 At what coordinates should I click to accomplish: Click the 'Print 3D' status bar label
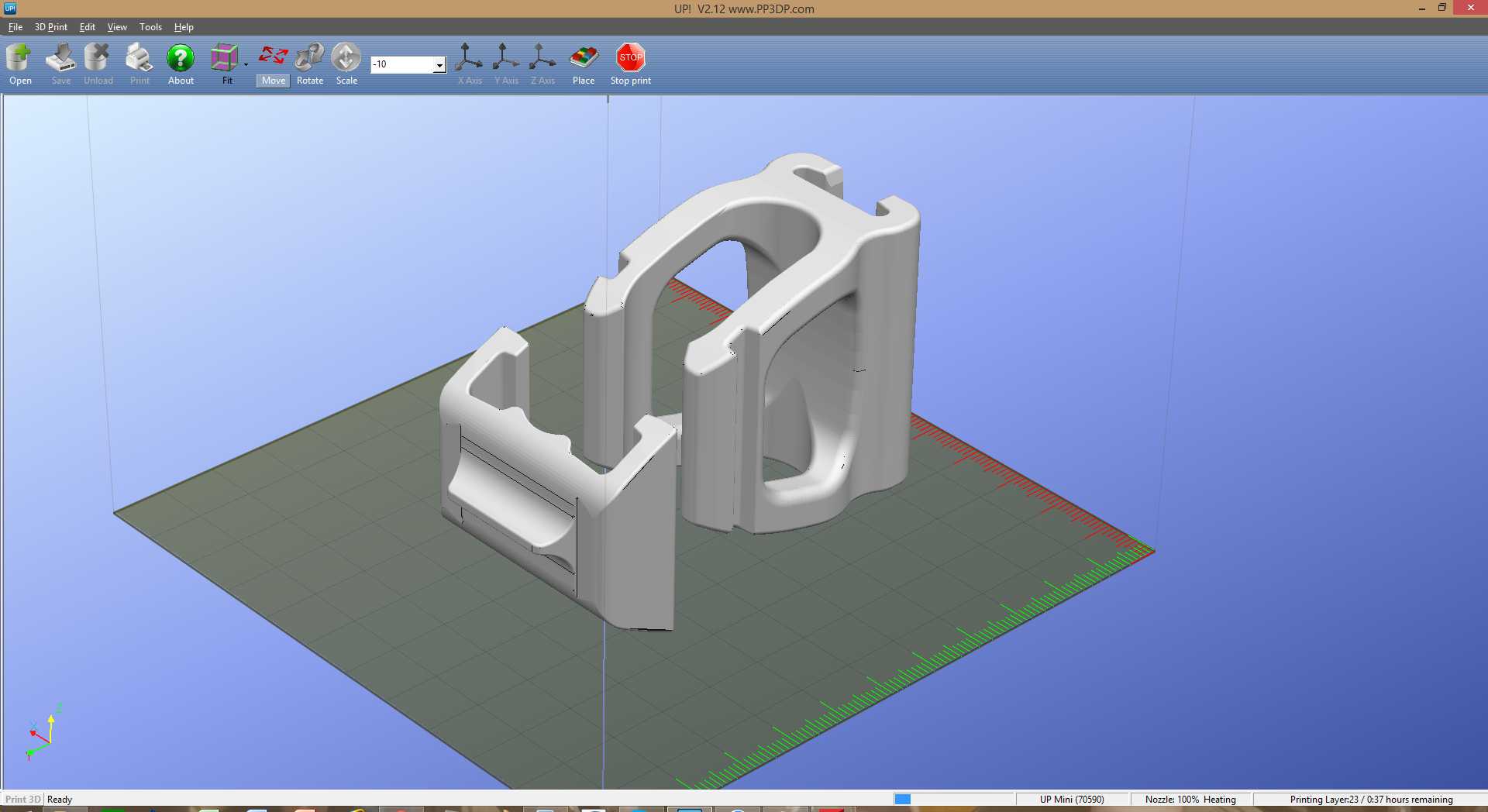pos(22,800)
